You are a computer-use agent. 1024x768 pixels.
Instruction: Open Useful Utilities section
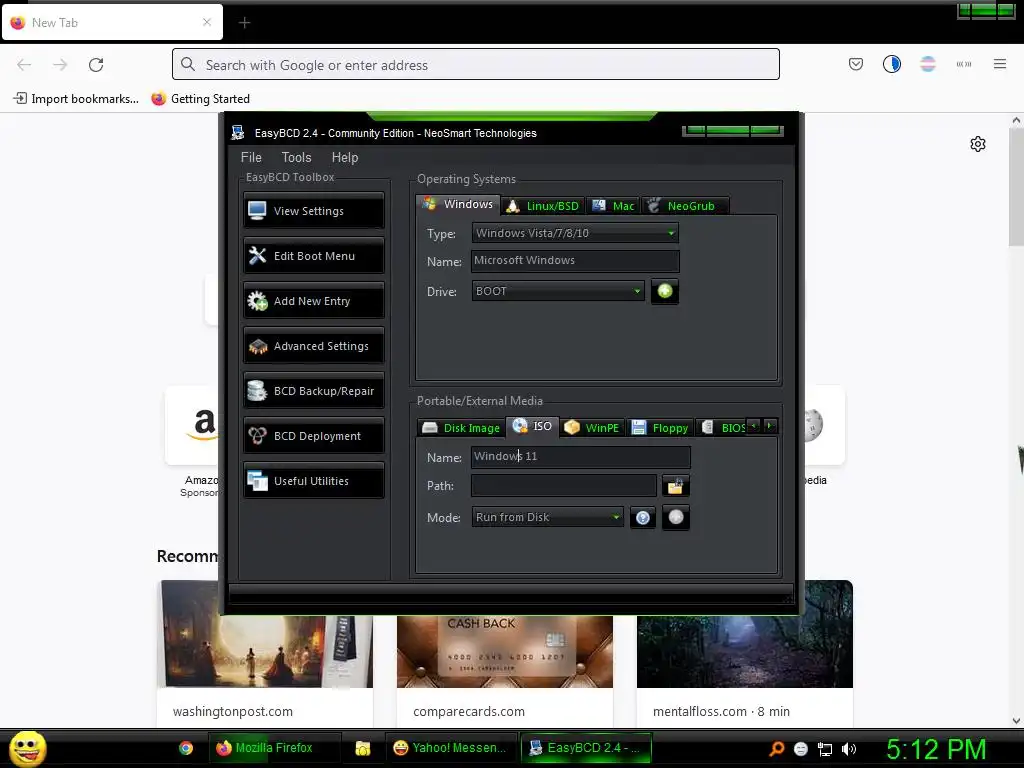click(313, 481)
